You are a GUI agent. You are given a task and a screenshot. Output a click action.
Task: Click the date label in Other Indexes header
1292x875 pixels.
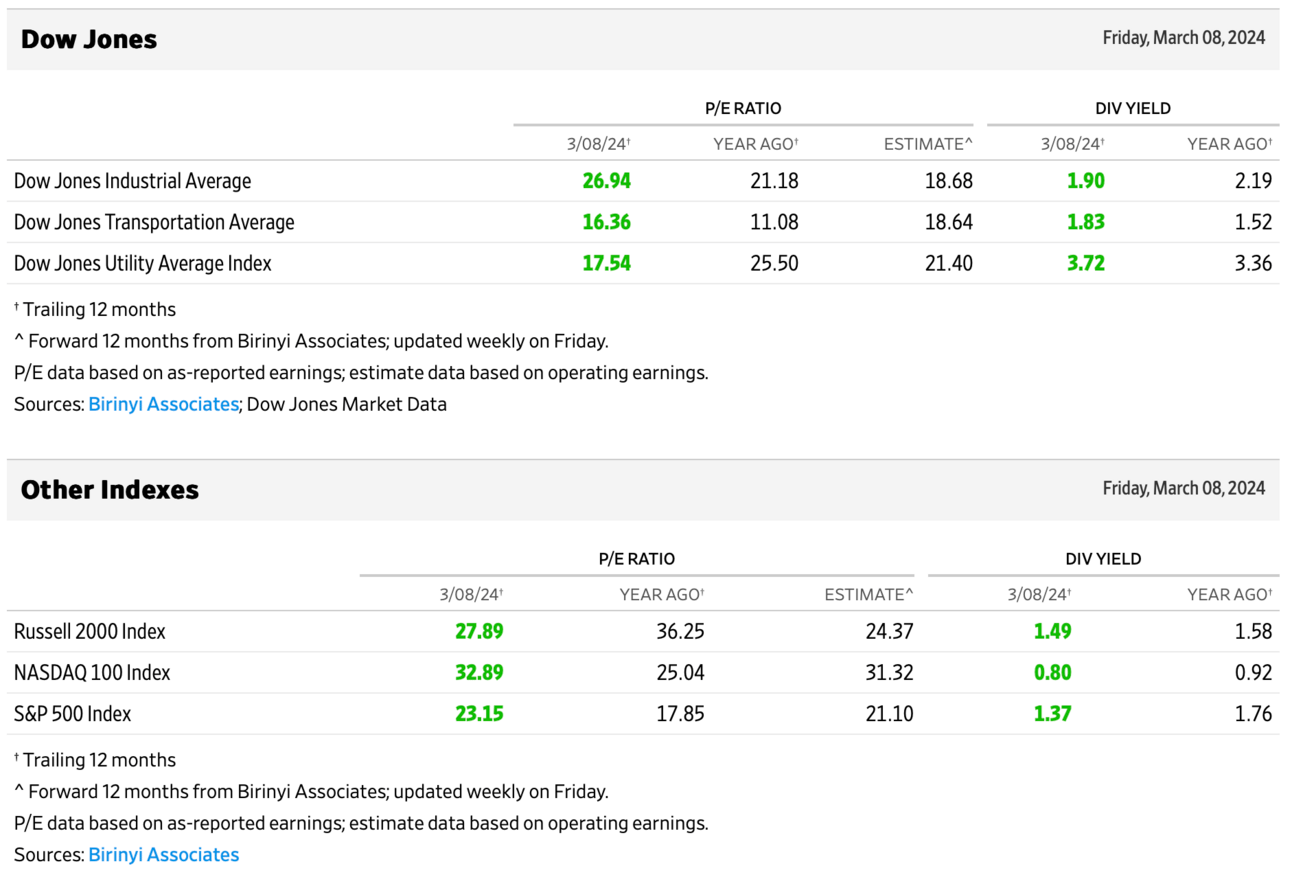pos(1183,488)
